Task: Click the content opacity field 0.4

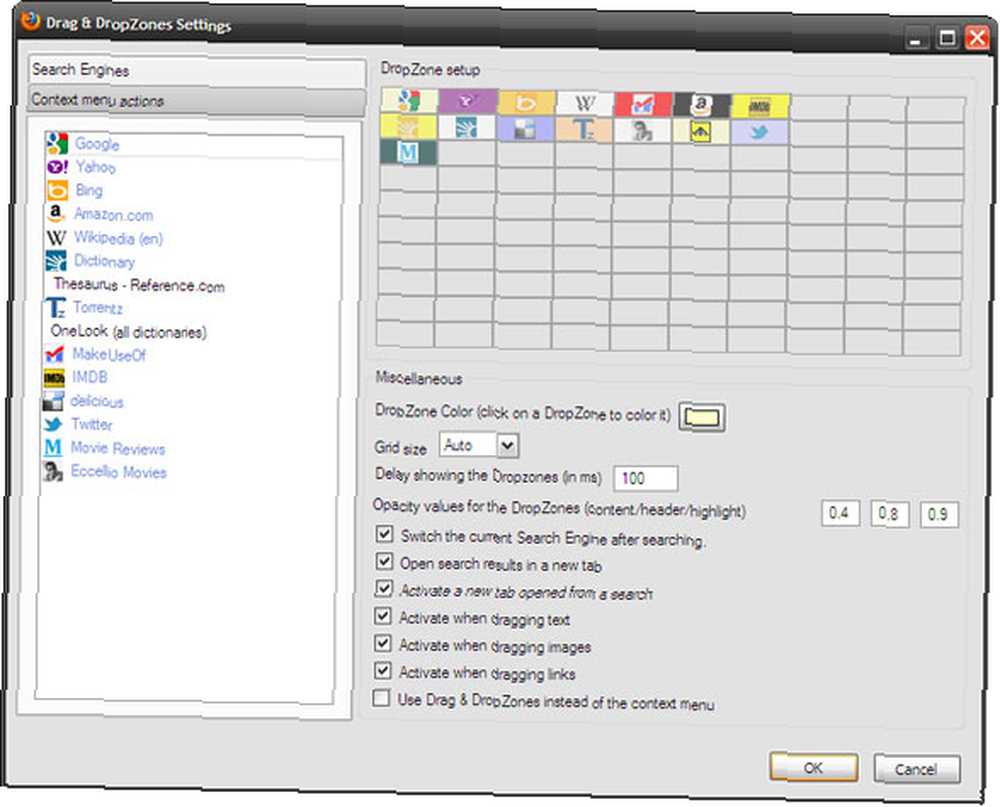Action: tap(840, 513)
